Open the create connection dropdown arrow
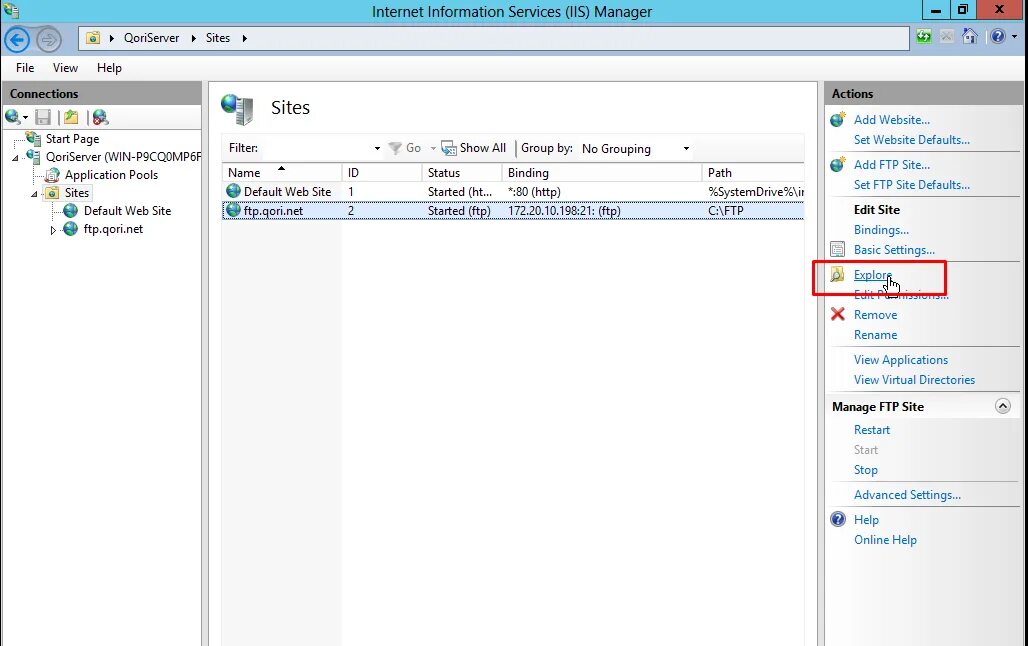 coord(26,118)
